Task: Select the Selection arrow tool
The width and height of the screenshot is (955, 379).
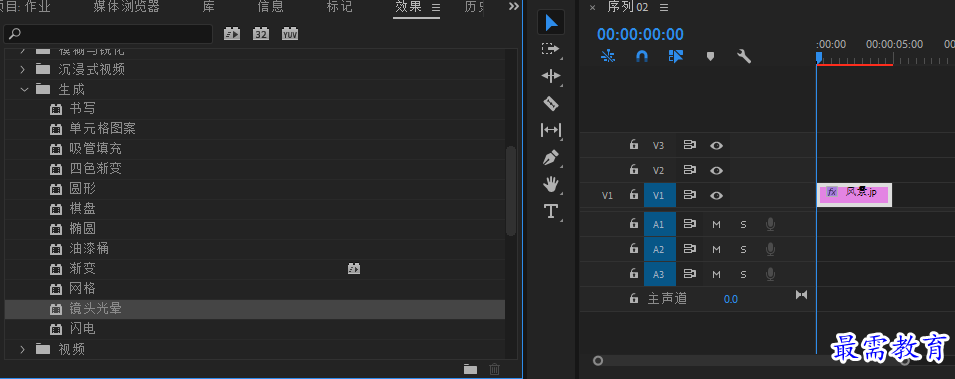Action: click(x=551, y=23)
